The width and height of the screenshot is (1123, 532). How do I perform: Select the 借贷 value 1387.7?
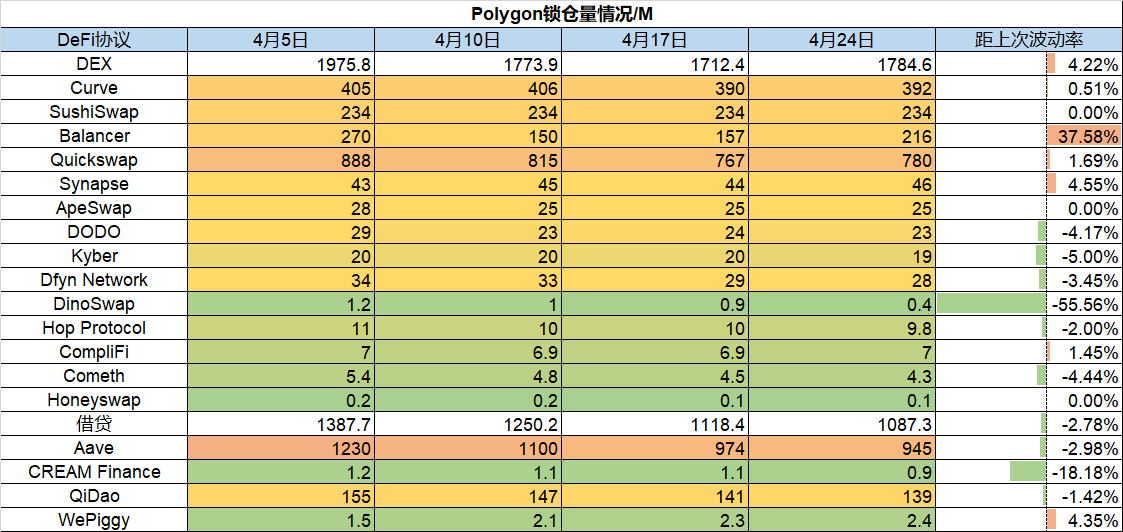(281, 424)
